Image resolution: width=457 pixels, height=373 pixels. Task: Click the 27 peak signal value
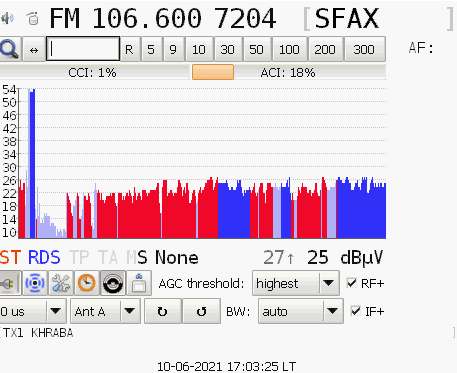274,257
